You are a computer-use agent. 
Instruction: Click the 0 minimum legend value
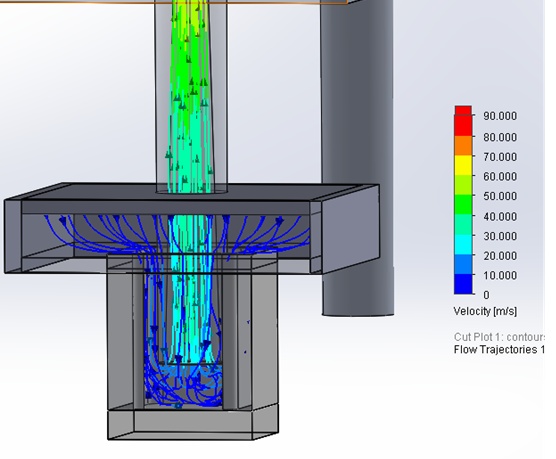[x=486, y=295]
